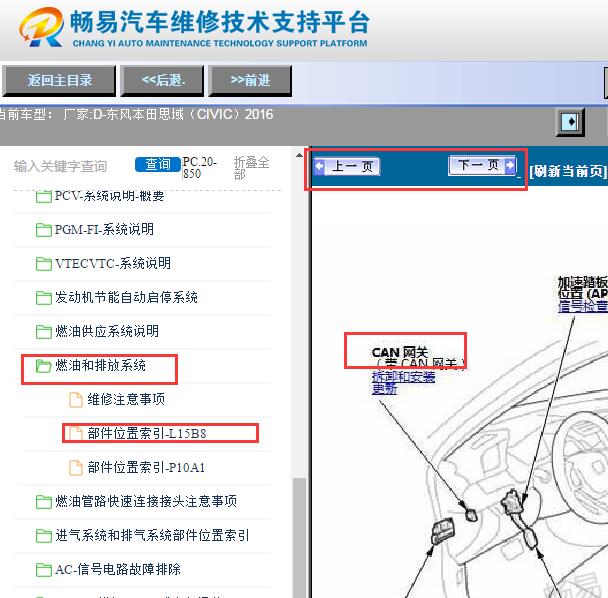The width and height of the screenshot is (608, 598).
Task: Expand the 燃油供应系统说明 folder
Action: pos(107,332)
